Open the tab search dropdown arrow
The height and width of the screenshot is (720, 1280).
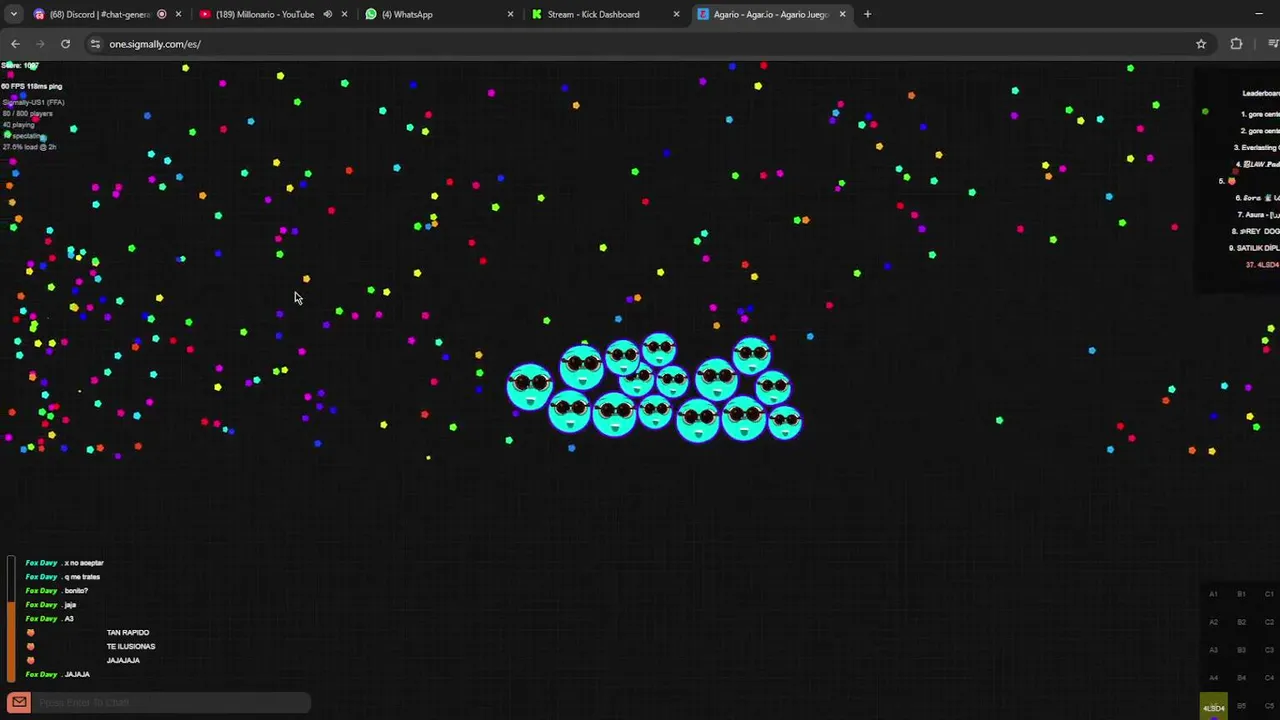(13, 14)
